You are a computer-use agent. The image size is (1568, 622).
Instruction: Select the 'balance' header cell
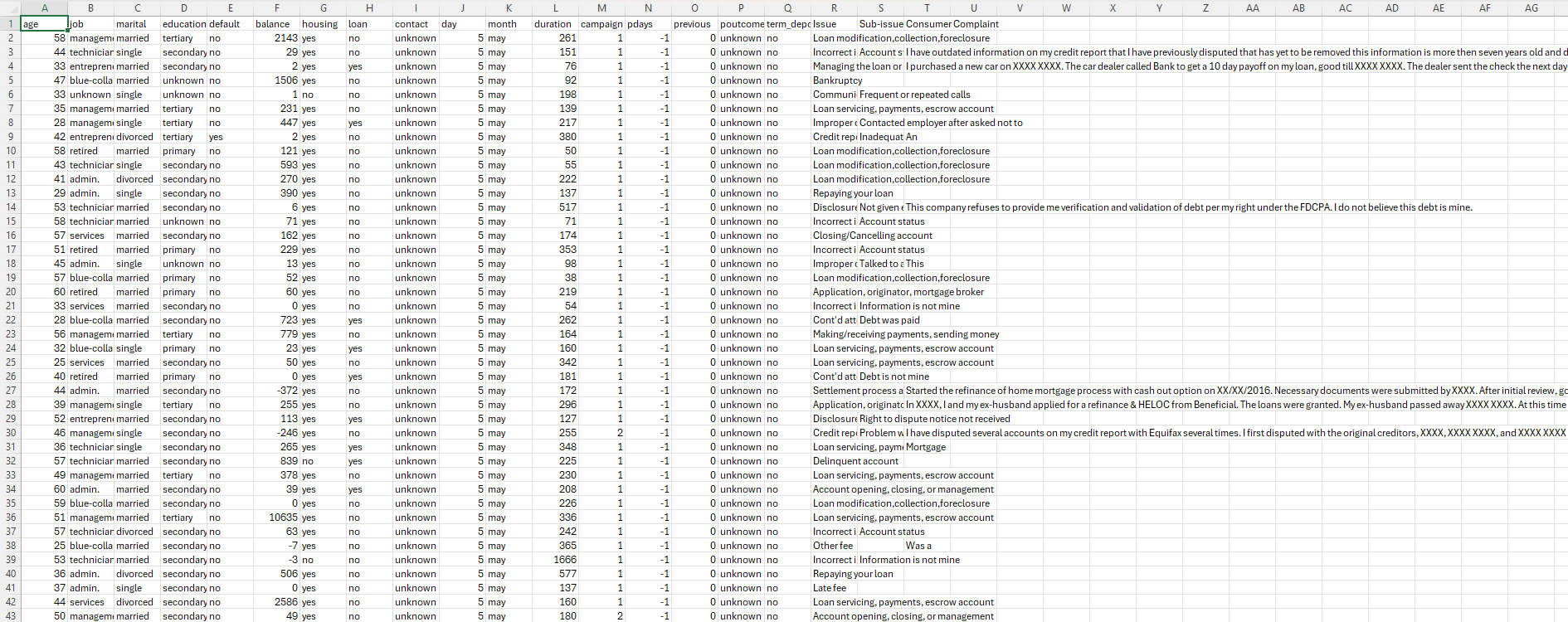[x=276, y=24]
